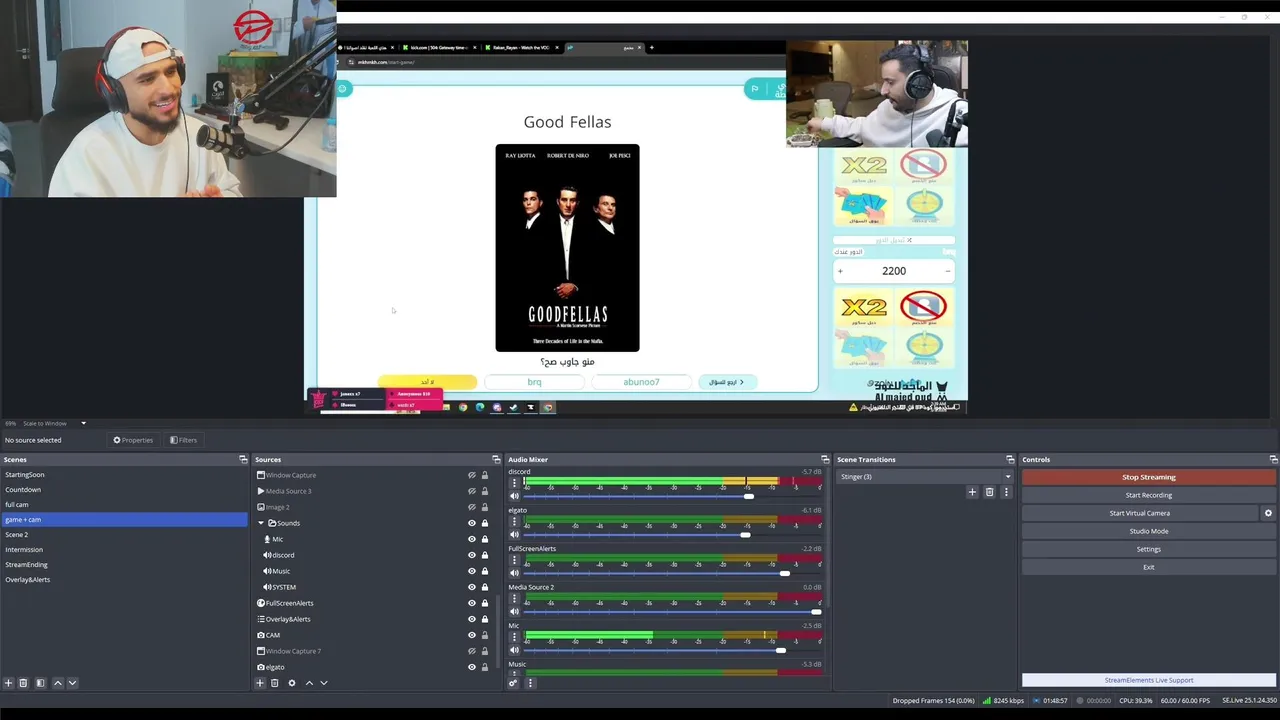Hide the CAM source eye icon
Screen dimensions: 1280x720
click(x=472, y=635)
